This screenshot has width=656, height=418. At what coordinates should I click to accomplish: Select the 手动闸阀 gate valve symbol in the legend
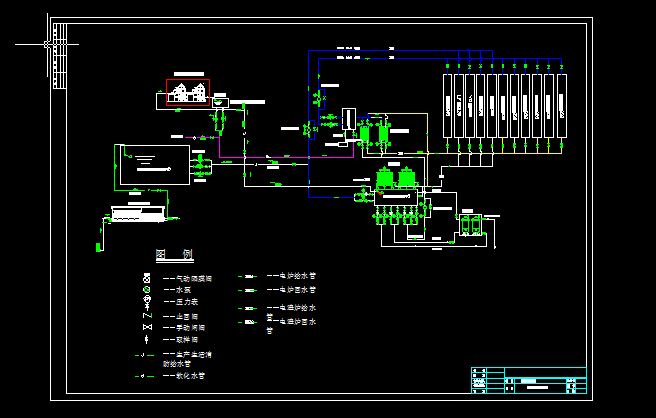pyautogui.click(x=147, y=327)
